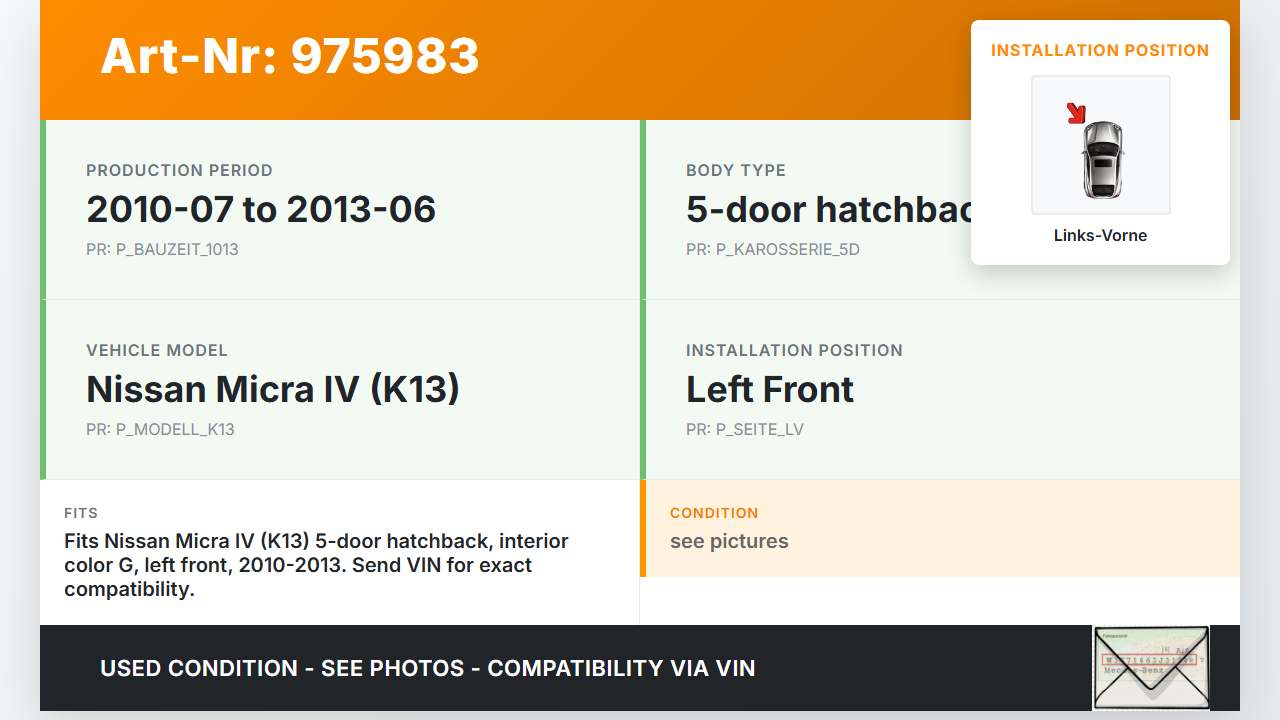Click the red arrow on car diagram
Viewport: 1280px width, 720px height.
point(1076,113)
